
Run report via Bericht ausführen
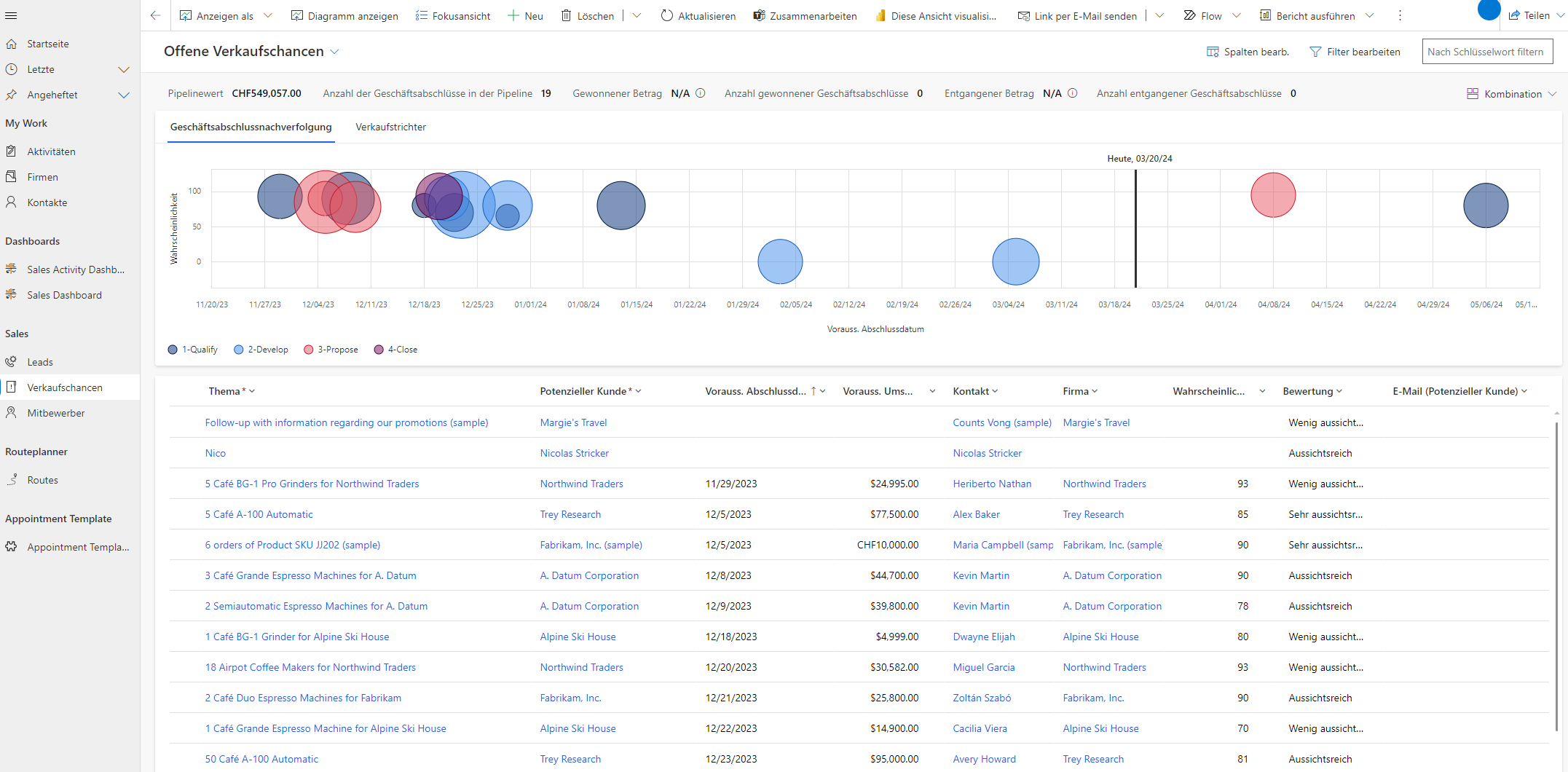1307,15
